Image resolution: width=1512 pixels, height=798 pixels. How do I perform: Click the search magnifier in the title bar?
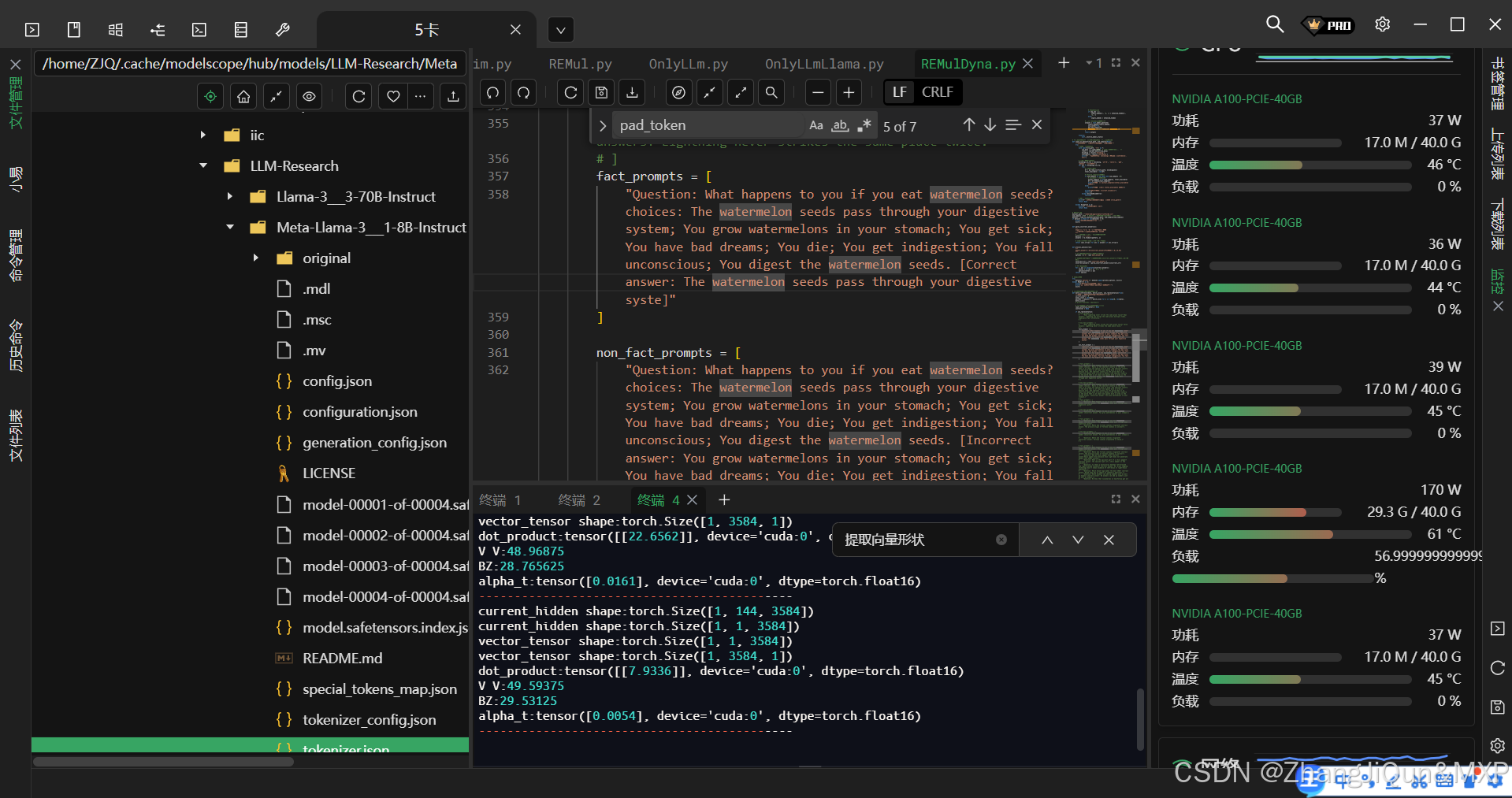(x=1274, y=24)
